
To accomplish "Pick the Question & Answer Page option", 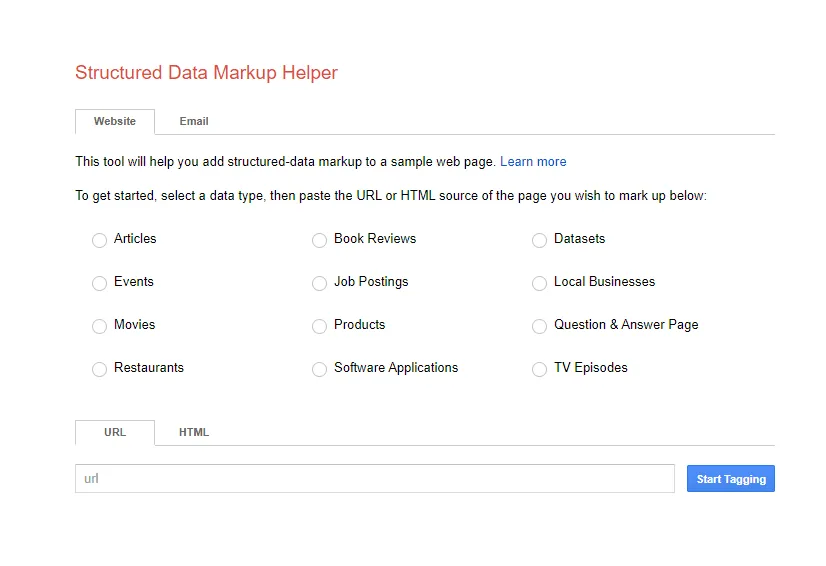I will [x=539, y=326].
